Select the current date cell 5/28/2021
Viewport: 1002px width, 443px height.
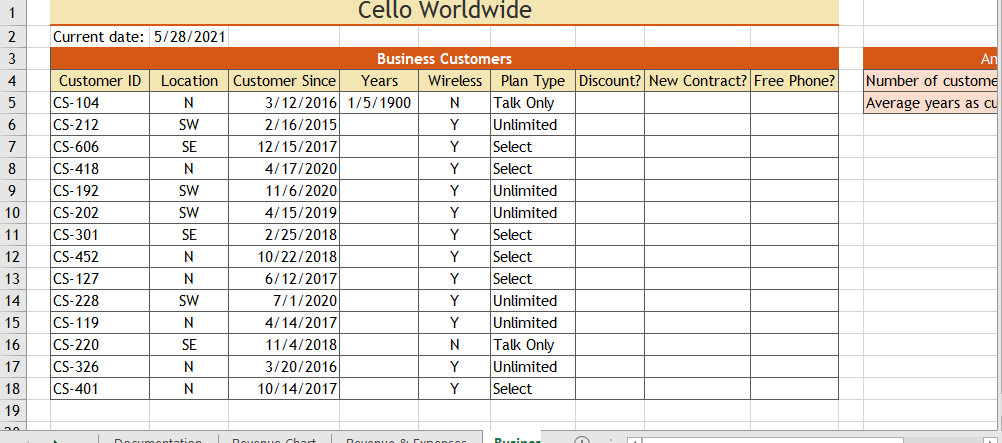(x=190, y=37)
